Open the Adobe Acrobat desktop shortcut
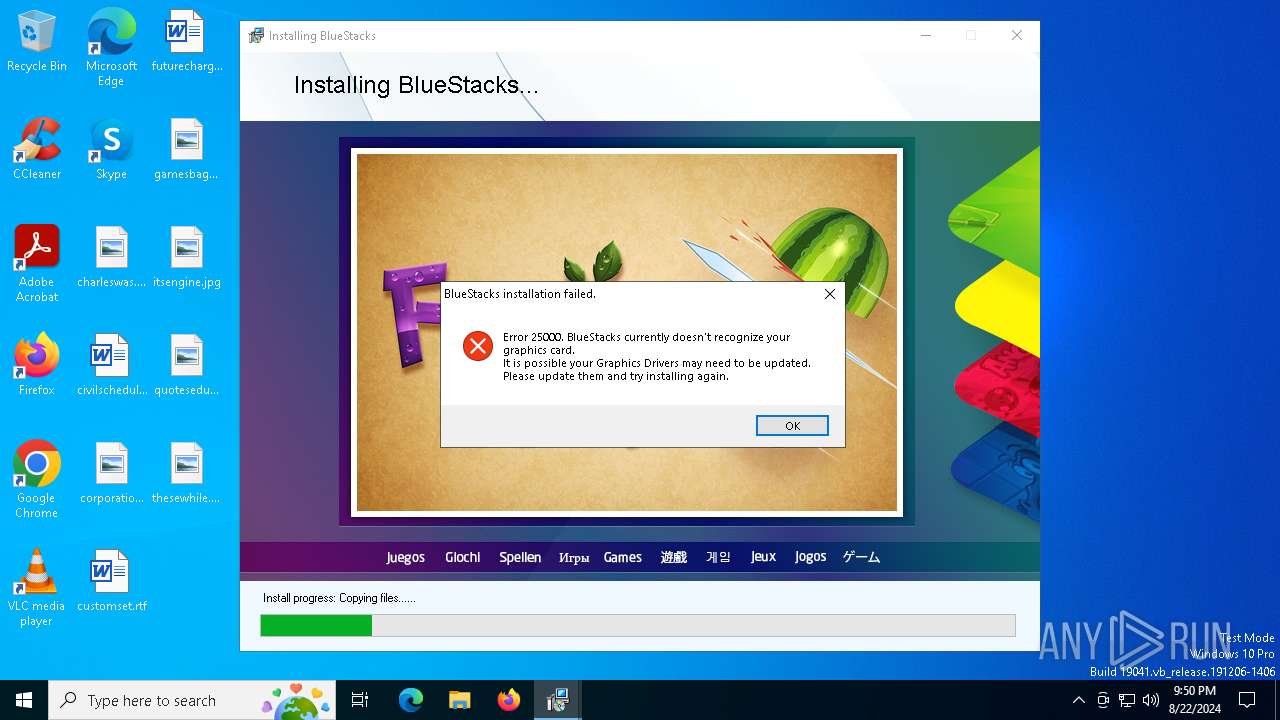This screenshot has height=720, width=1280. (37, 264)
